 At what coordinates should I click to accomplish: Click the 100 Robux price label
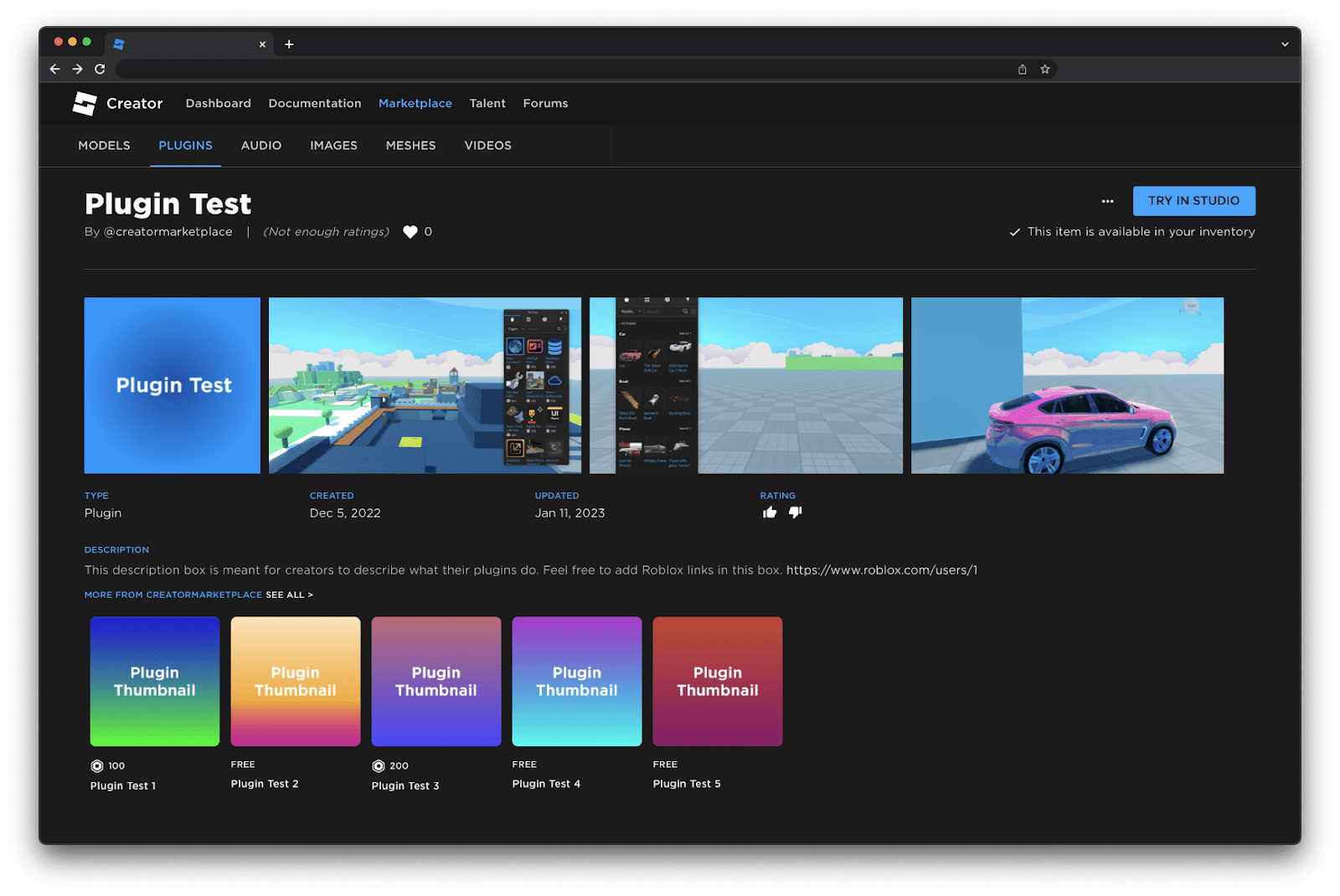coord(116,765)
